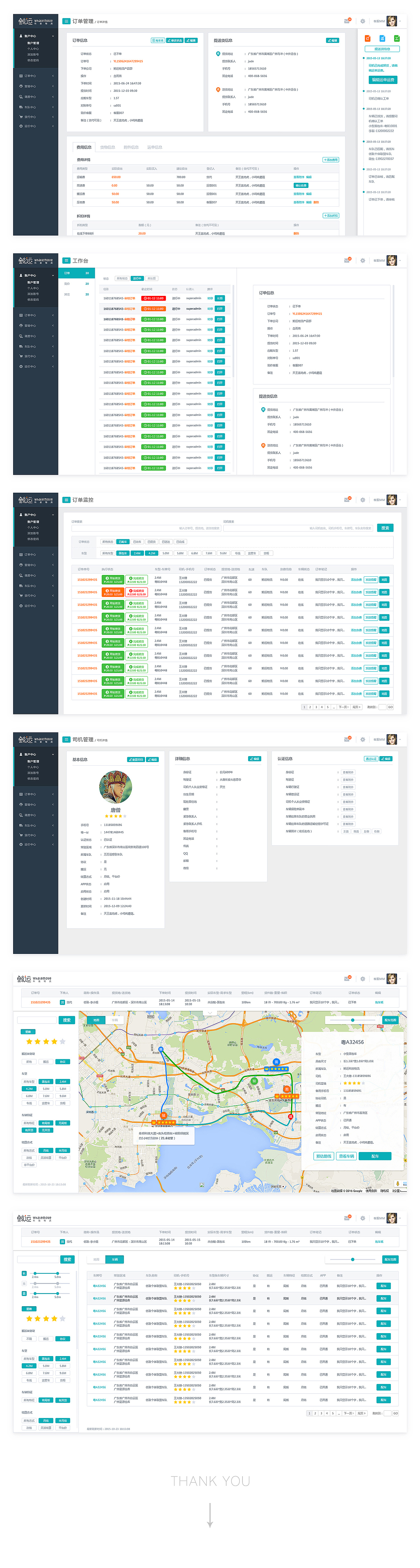The width and height of the screenshot is (420, 1568).
Task: Click 车队中心 icon in 订单监控 sidebar
Action: (21, 586)
